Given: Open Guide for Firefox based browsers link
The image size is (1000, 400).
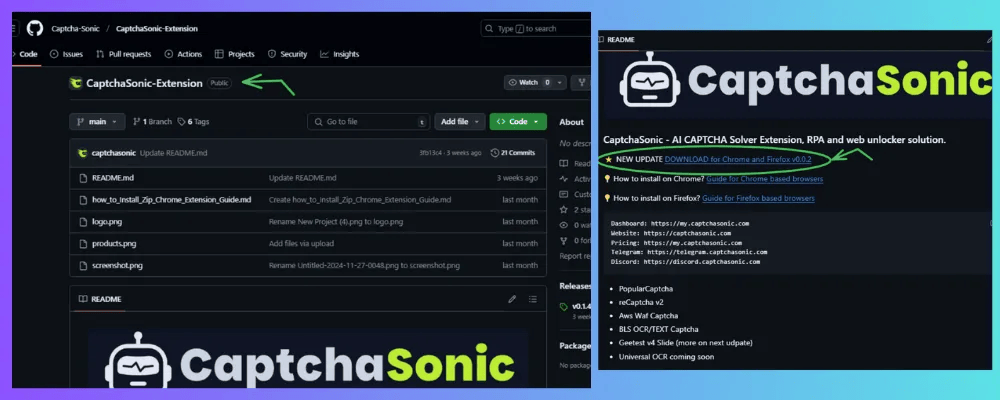Looking at the screenshot, I should pos(760,199).
